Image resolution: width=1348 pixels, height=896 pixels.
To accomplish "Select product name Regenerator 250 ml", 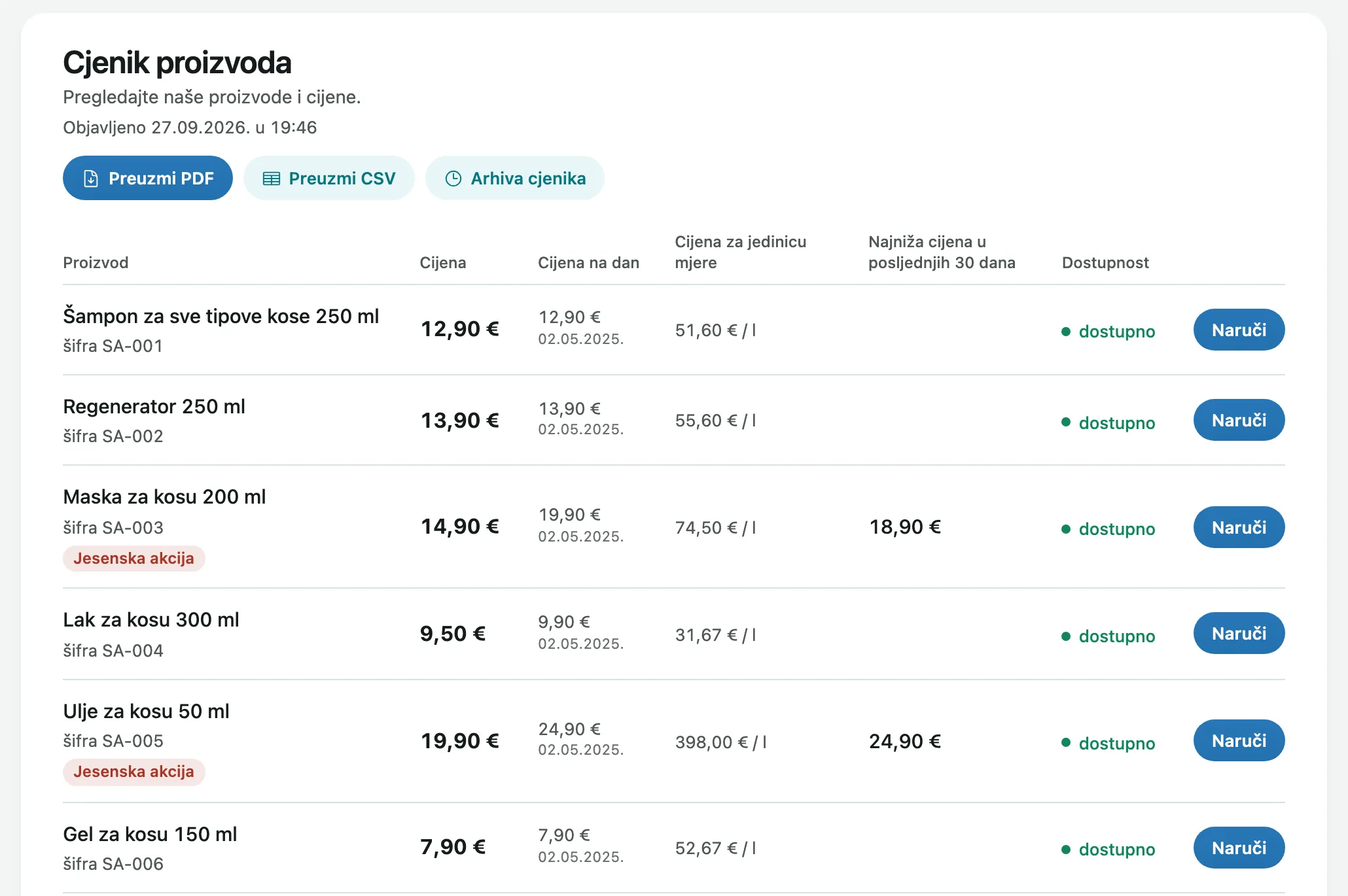I will [154, 407].
